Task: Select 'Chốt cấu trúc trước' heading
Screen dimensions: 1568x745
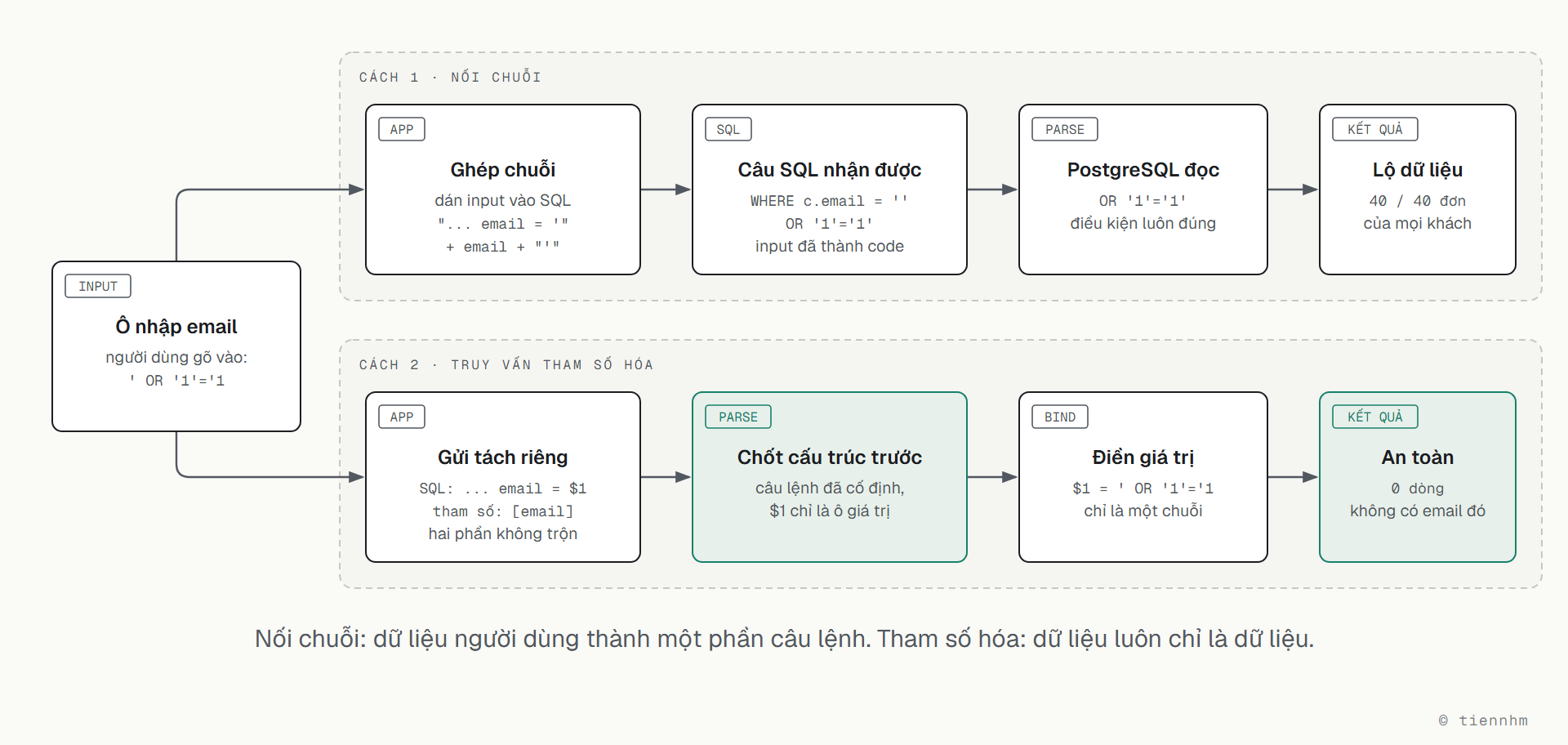Action: coord(830,457)
